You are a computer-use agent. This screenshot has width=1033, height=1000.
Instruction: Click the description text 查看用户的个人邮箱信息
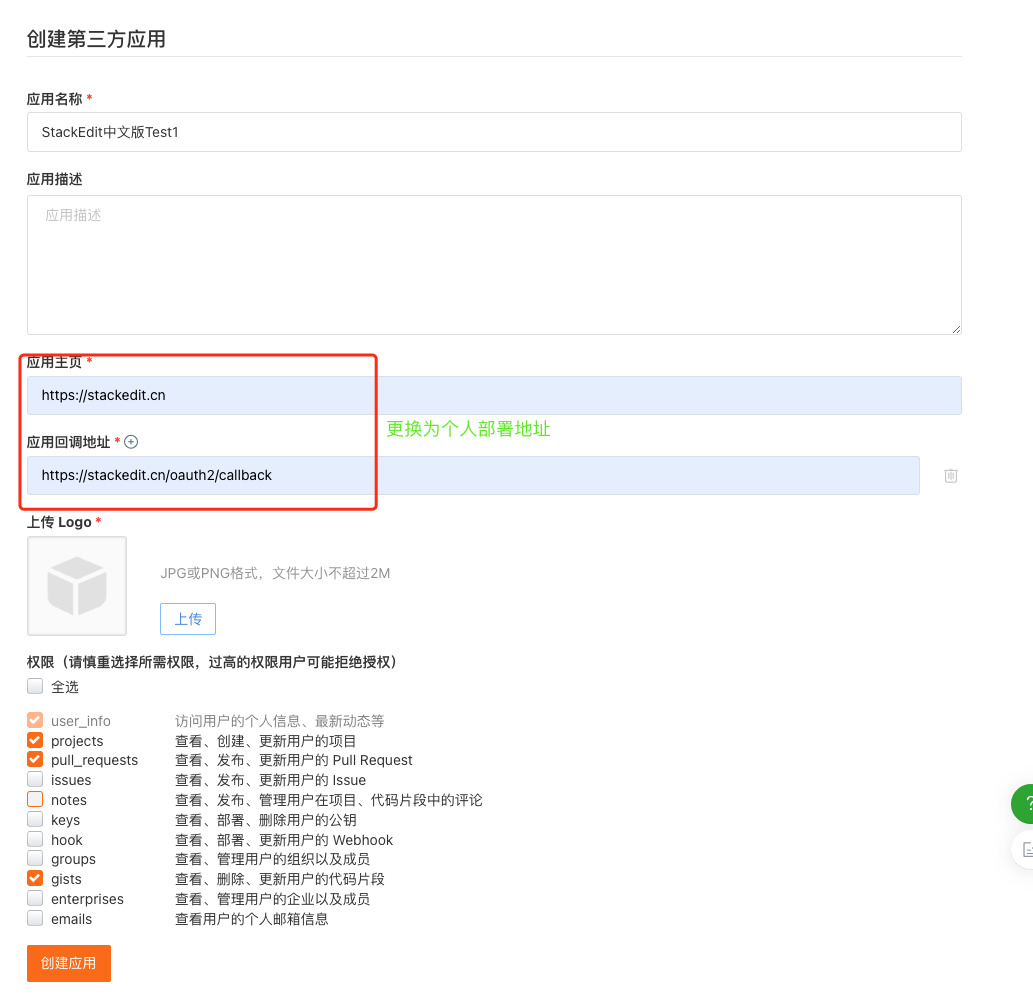252,919
